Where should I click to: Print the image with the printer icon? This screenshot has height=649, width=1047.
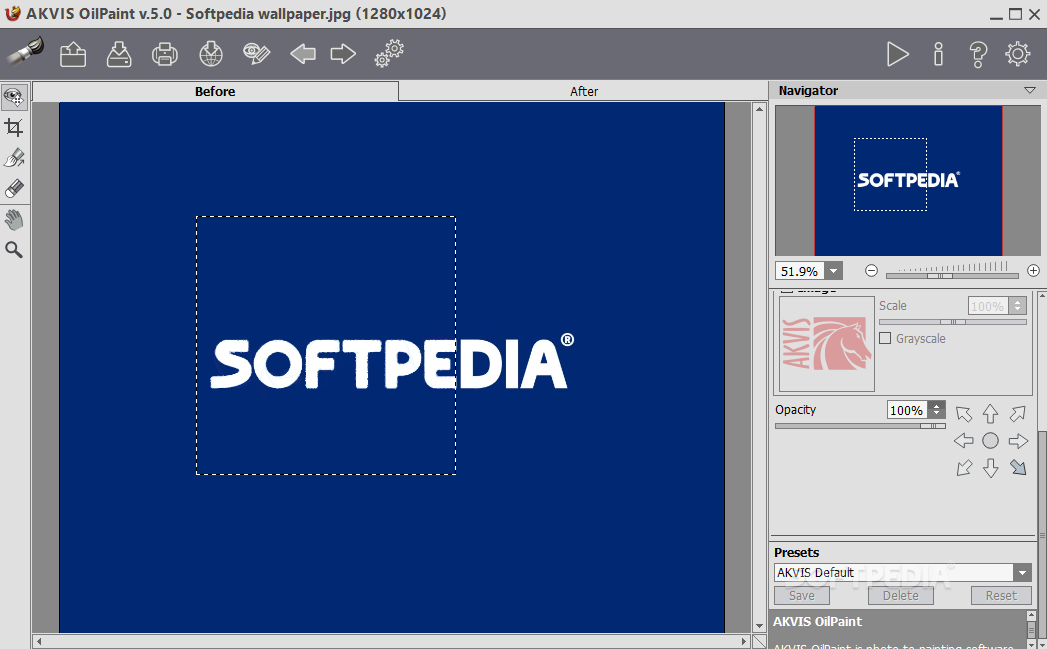click(x=165, y=54)
